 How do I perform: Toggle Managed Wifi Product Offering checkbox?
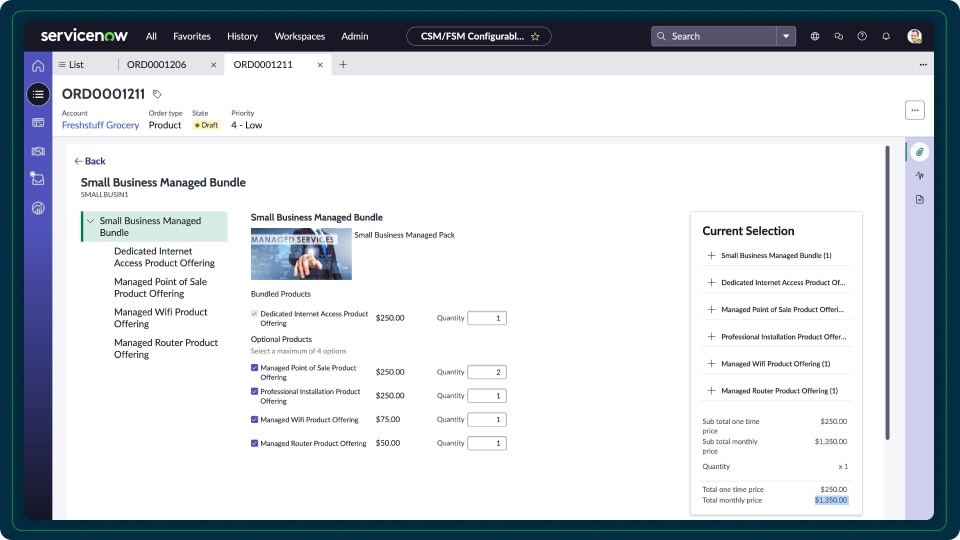tap(255, 420)
